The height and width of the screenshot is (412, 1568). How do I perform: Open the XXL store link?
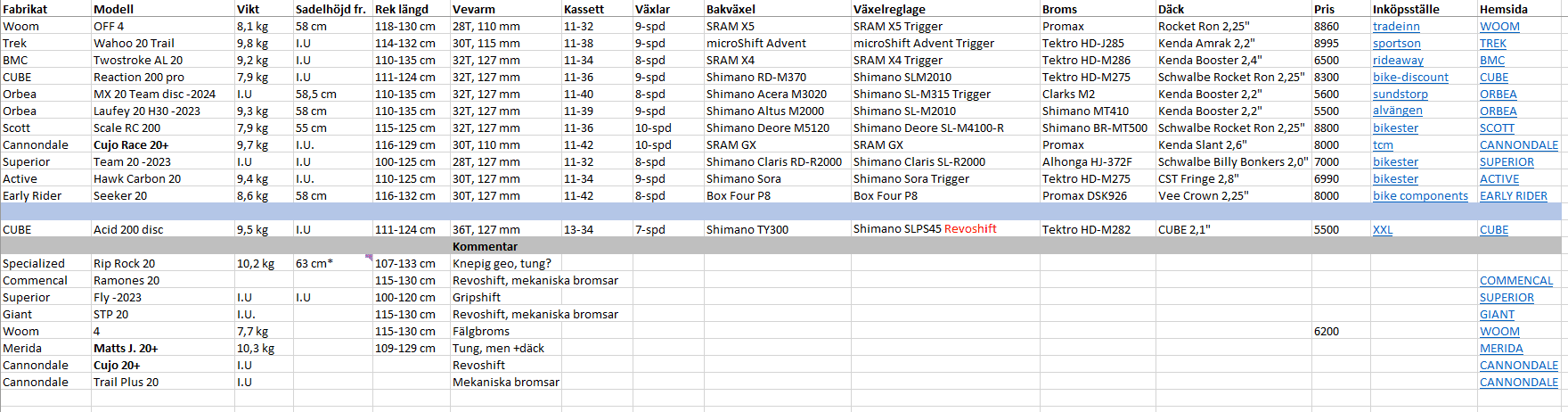tap(1383, 230)
